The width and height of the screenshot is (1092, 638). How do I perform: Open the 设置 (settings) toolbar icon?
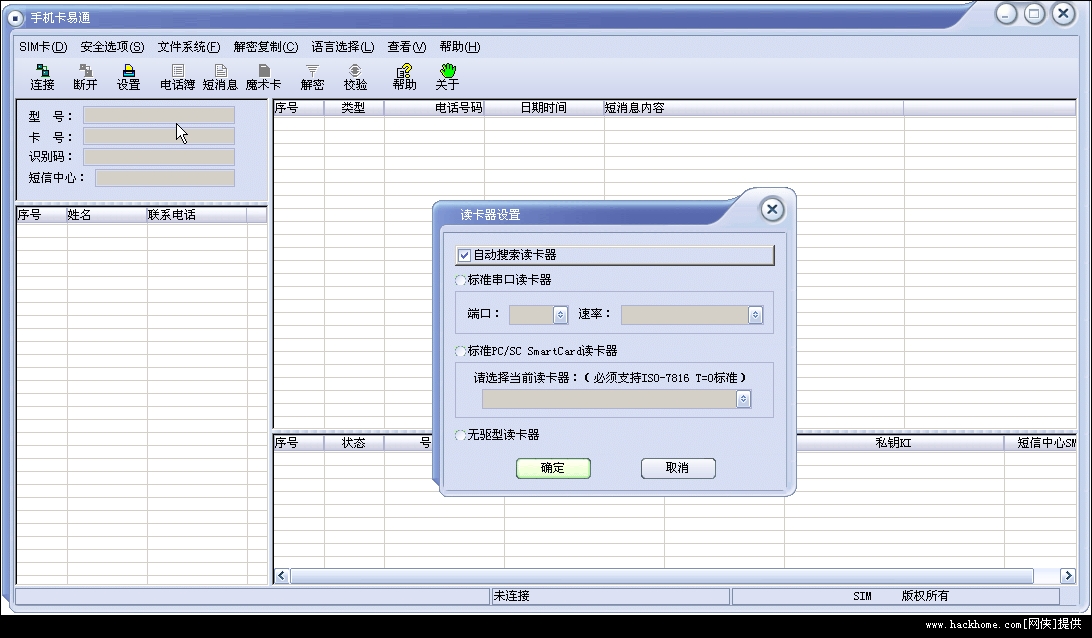pos(128,77)
